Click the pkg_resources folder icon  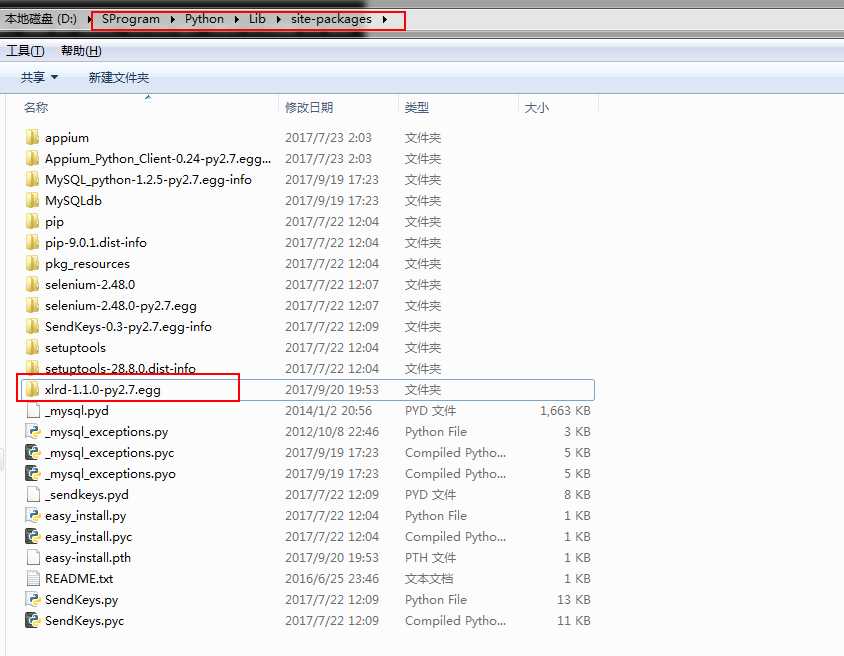pos(32,264)
